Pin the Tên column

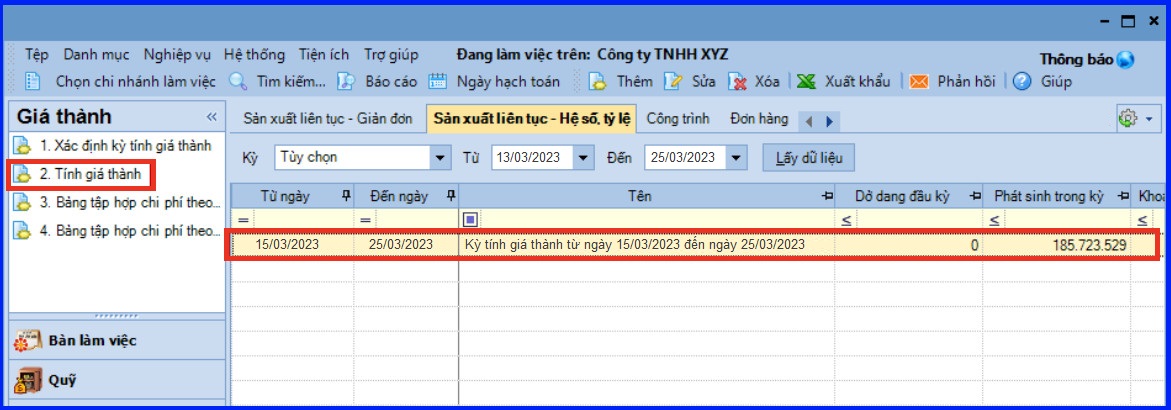(826, 196)
